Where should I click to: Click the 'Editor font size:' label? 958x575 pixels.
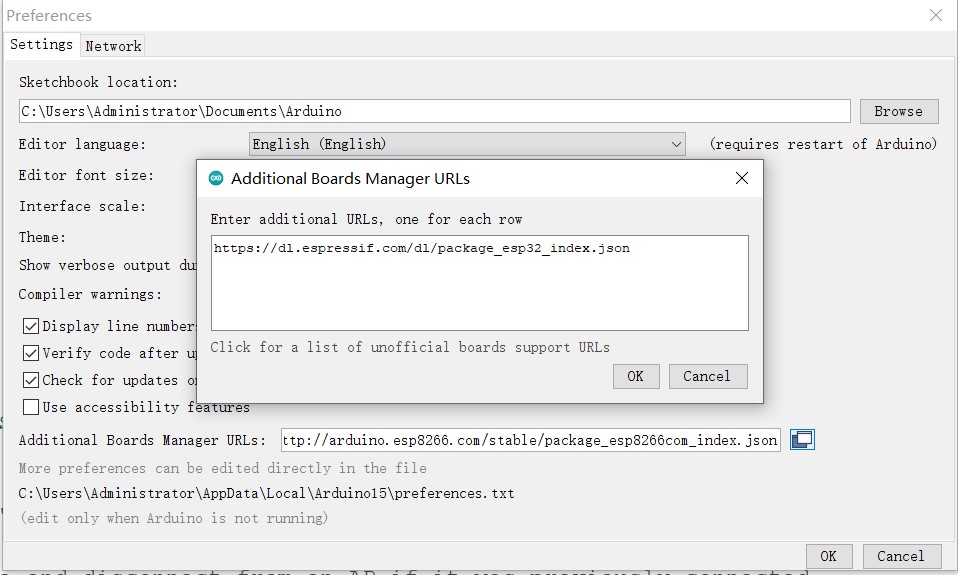86,175
